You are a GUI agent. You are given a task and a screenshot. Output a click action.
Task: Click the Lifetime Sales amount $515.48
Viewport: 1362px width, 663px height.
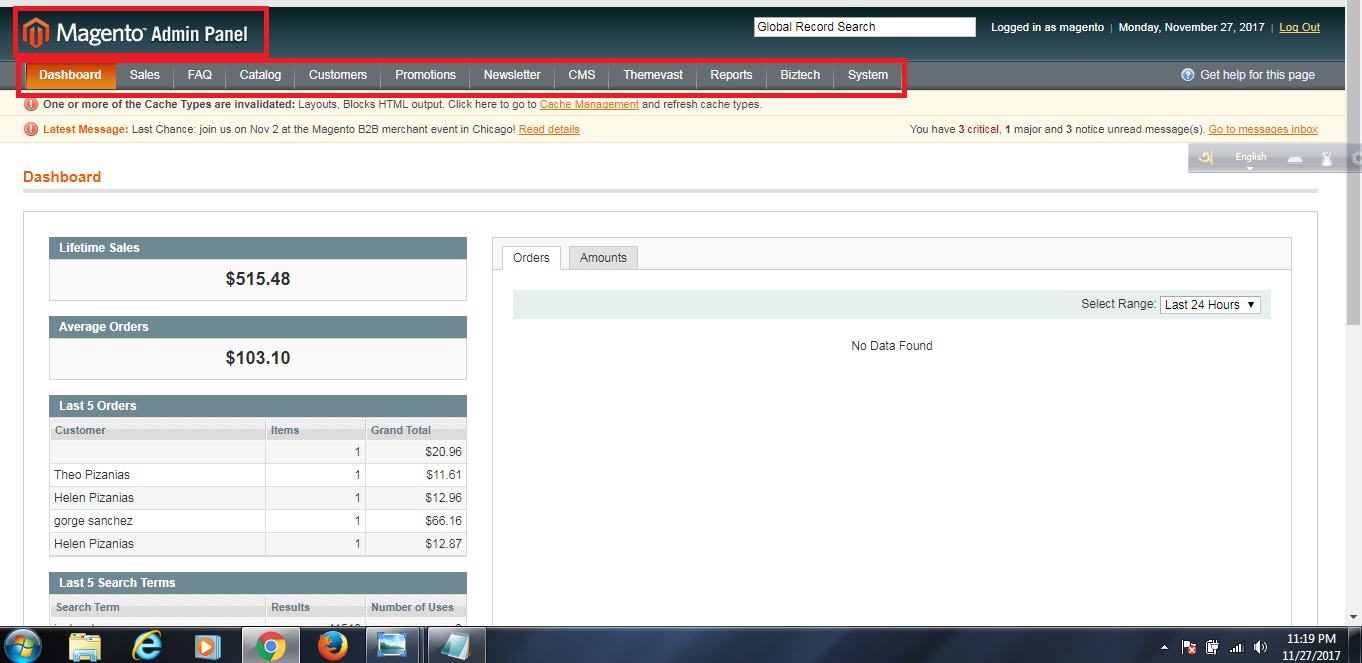pos(258,279)
